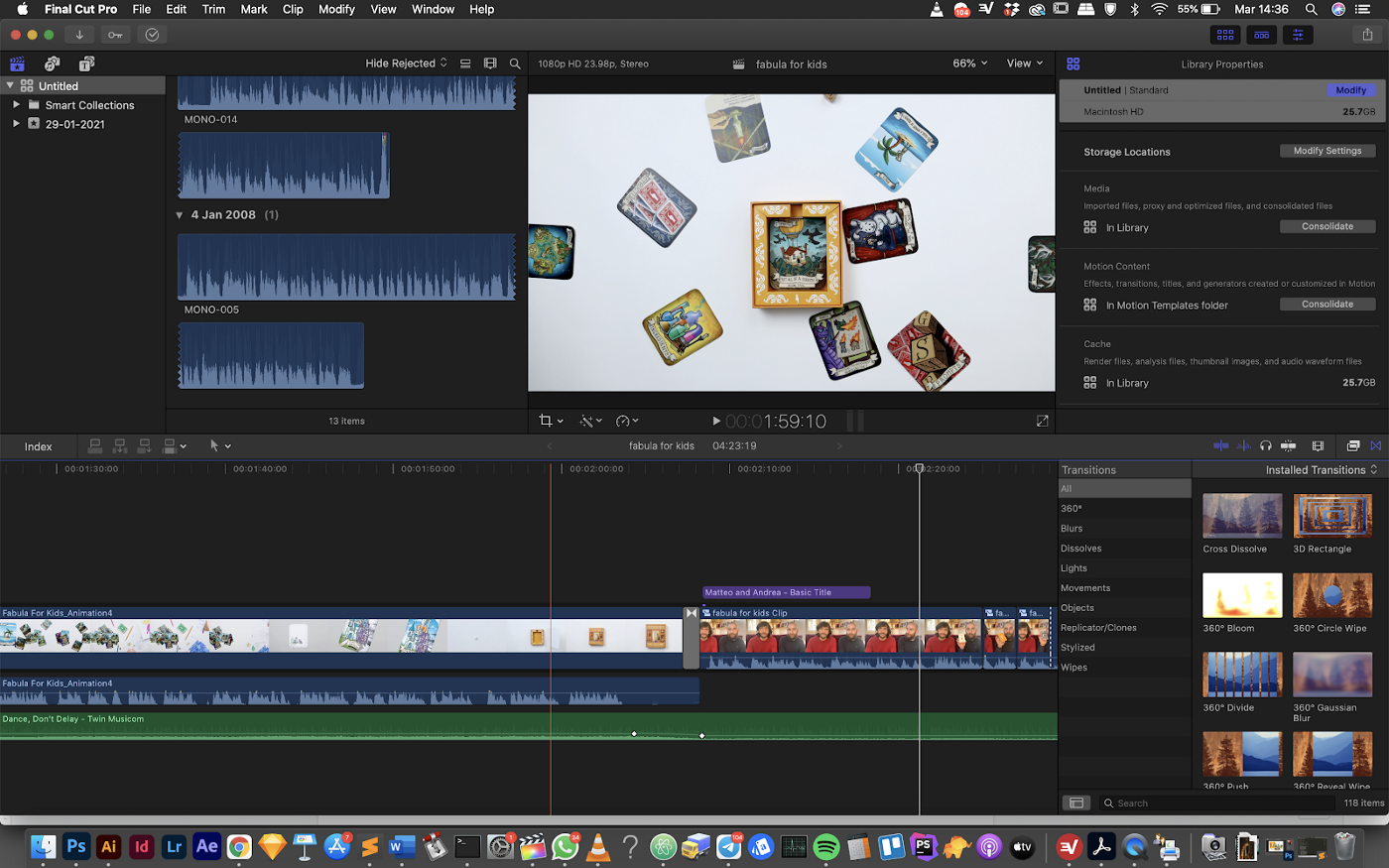Select the 360° Bloom transition thumbnail

point(1242,595)
